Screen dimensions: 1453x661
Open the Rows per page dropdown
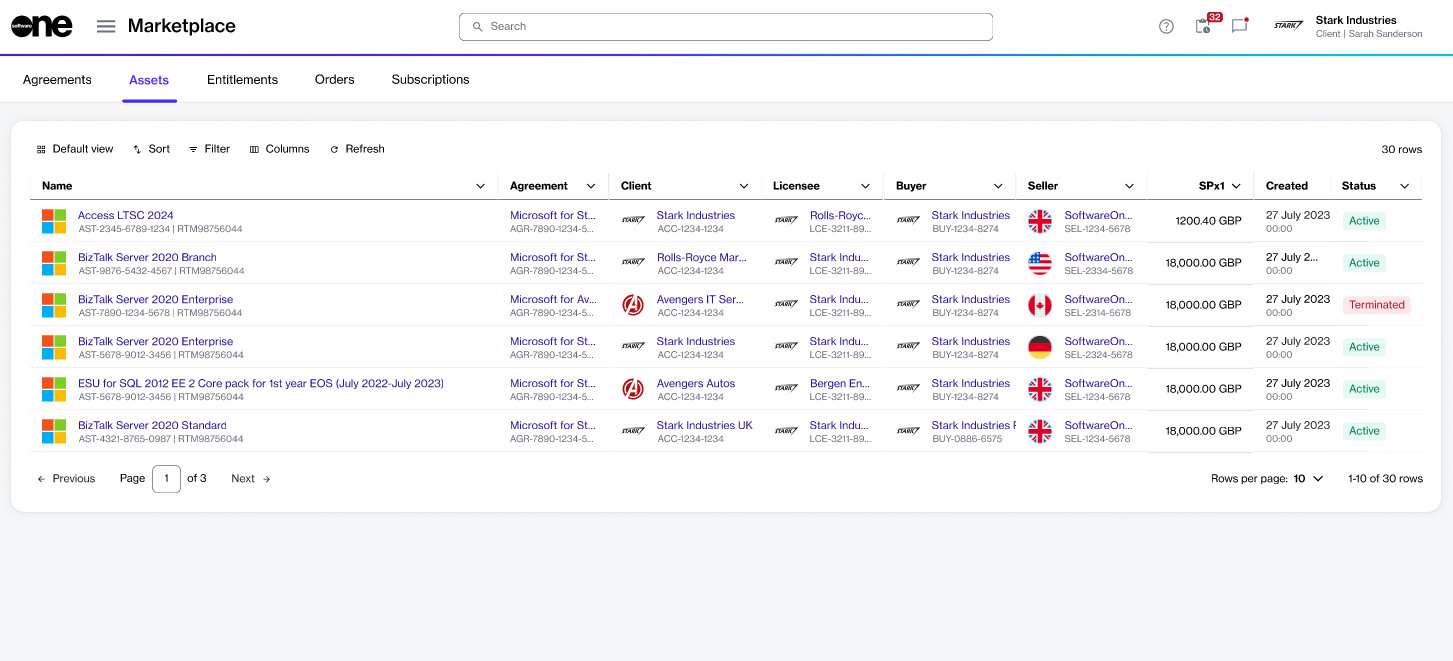point(1308,479)
